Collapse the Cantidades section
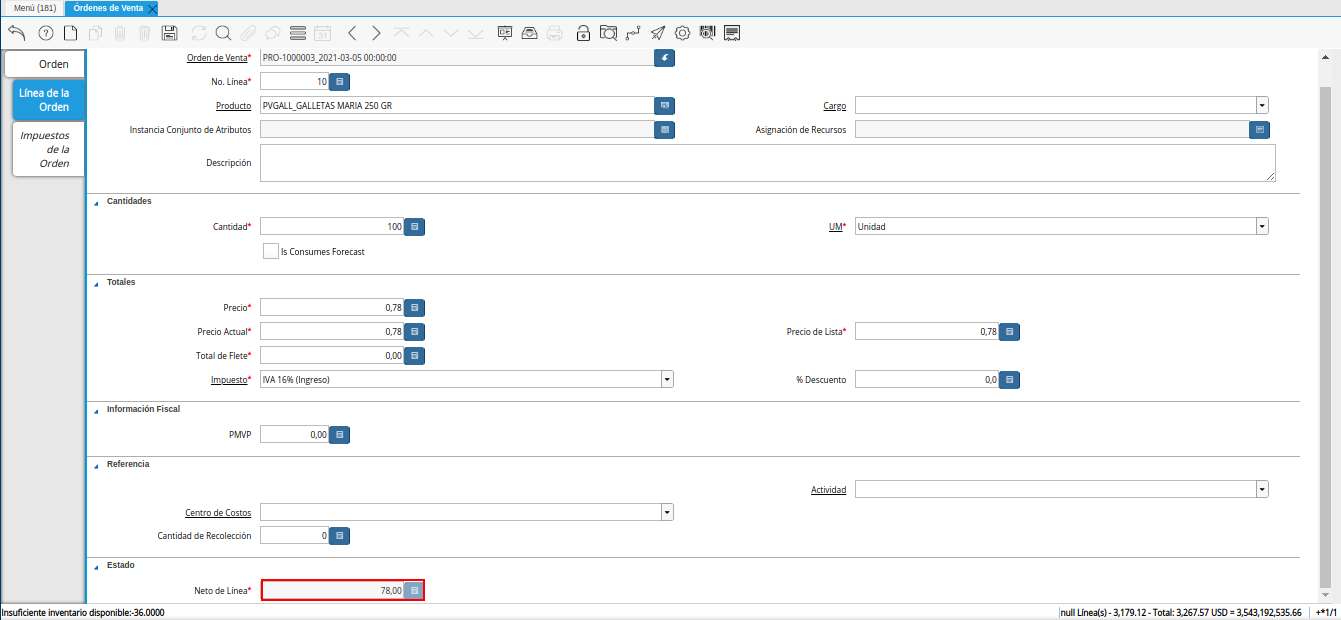Screen dimensions: 1341x620 pyautogui.click(x=97, y=202)
